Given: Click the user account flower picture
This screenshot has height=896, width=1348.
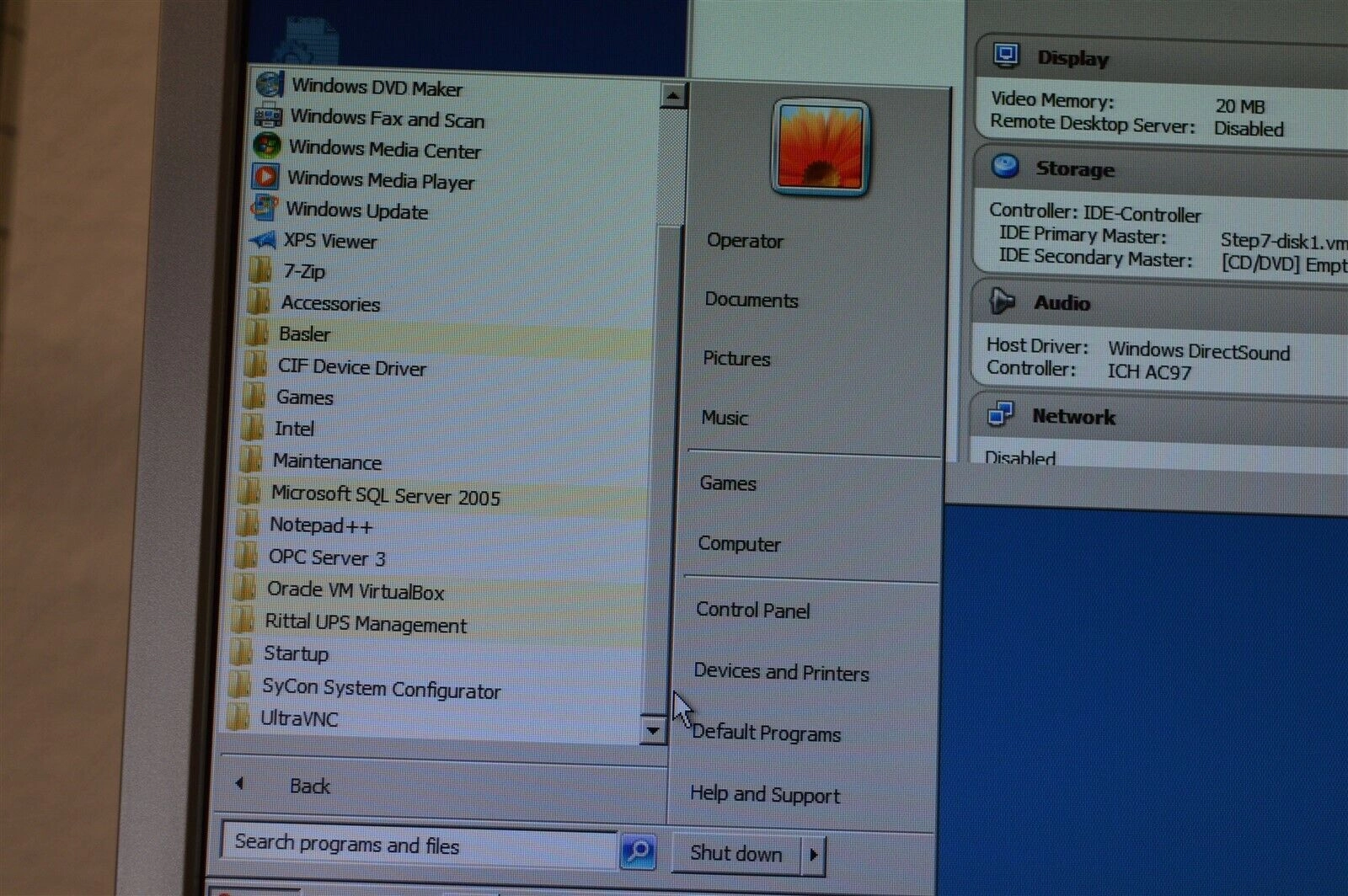Looking at the screenshot, I should tap(820, 149).
